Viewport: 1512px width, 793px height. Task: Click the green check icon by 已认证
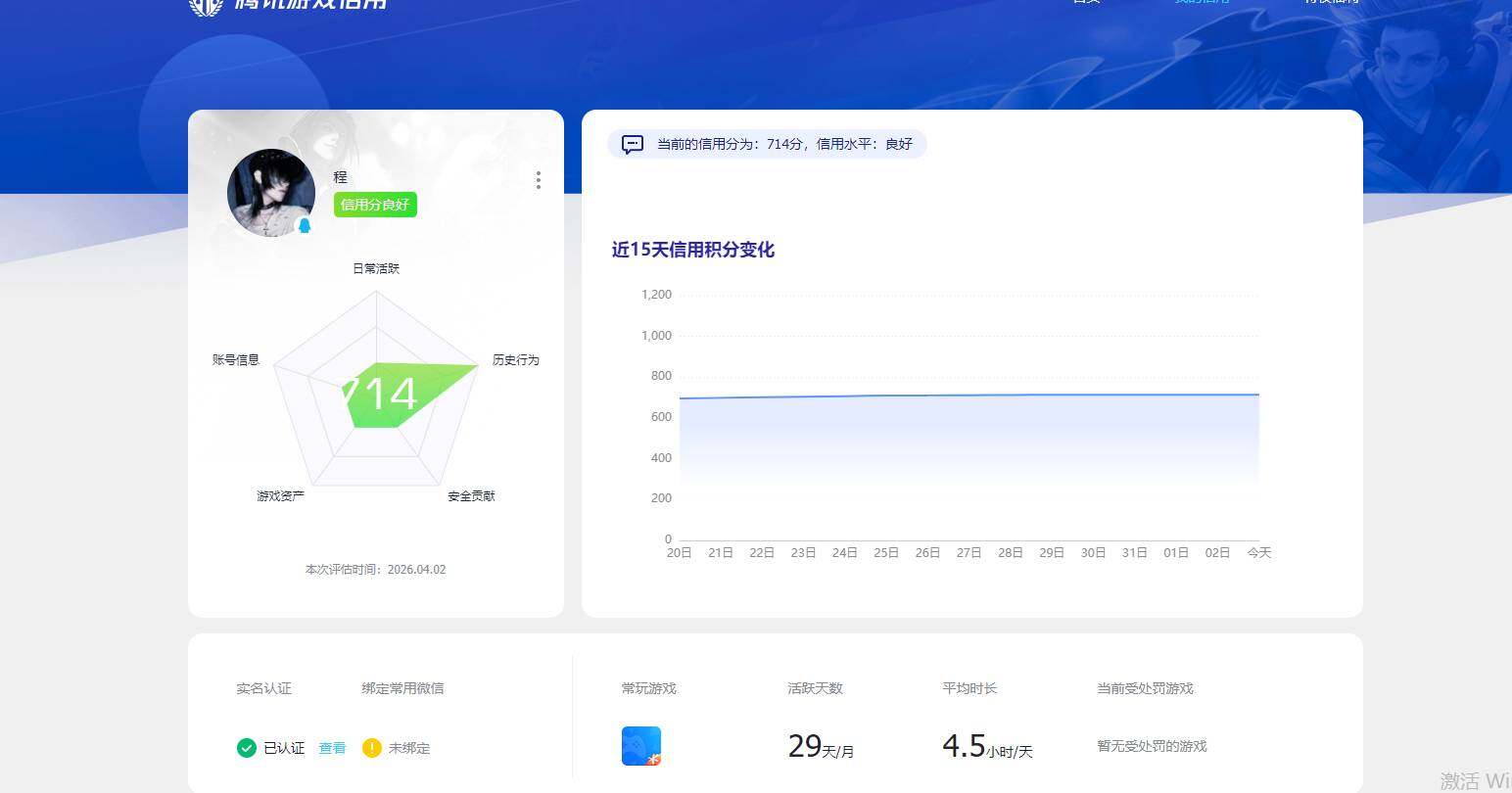(x=247, y=748)
